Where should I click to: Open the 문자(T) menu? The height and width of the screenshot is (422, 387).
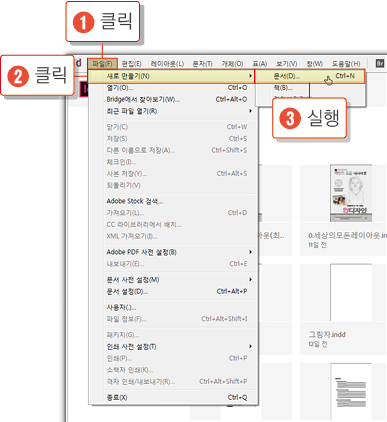[x=202, y=63]
